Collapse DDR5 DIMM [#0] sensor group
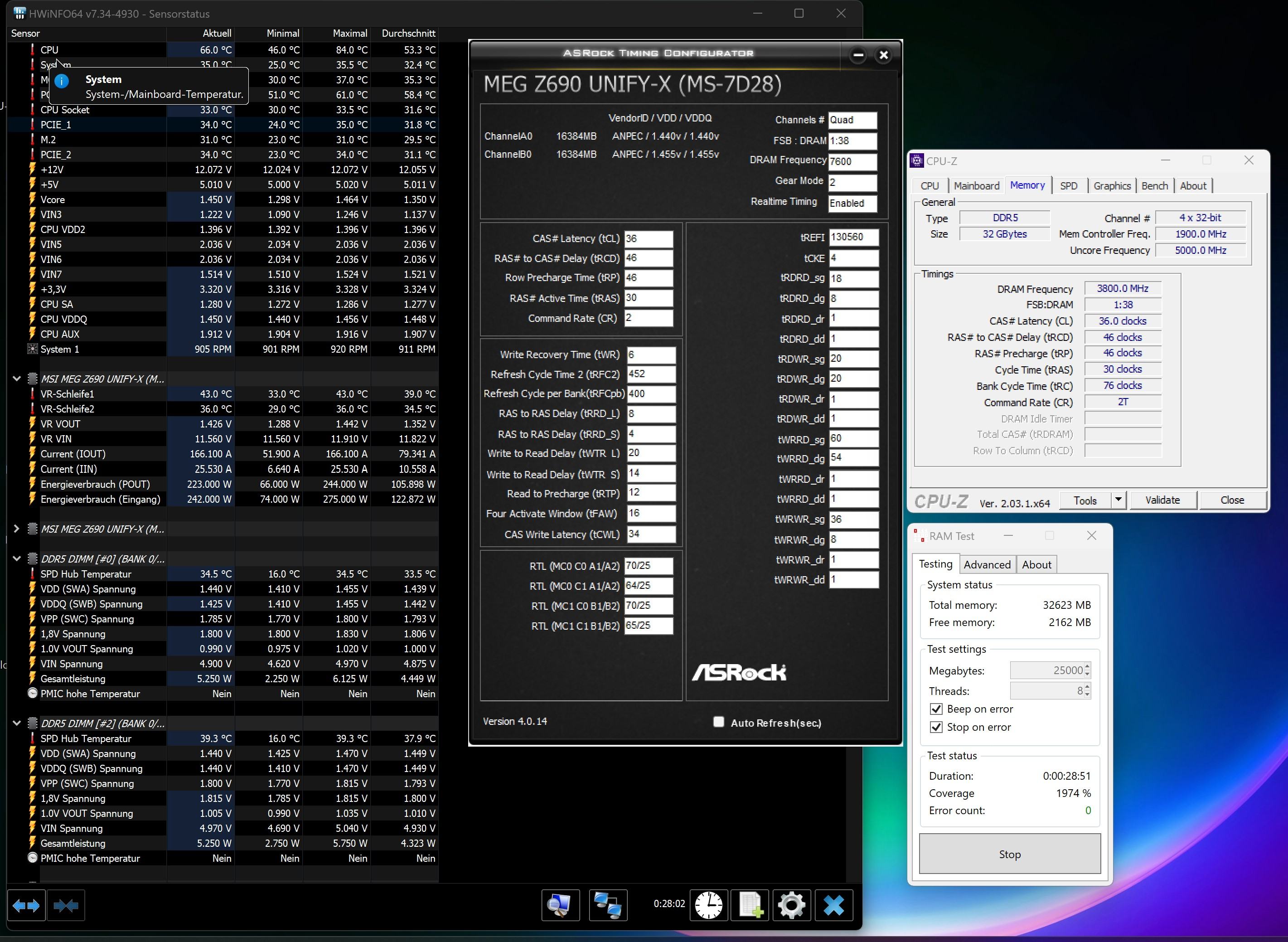1288x942 pixels. [16, 559]
